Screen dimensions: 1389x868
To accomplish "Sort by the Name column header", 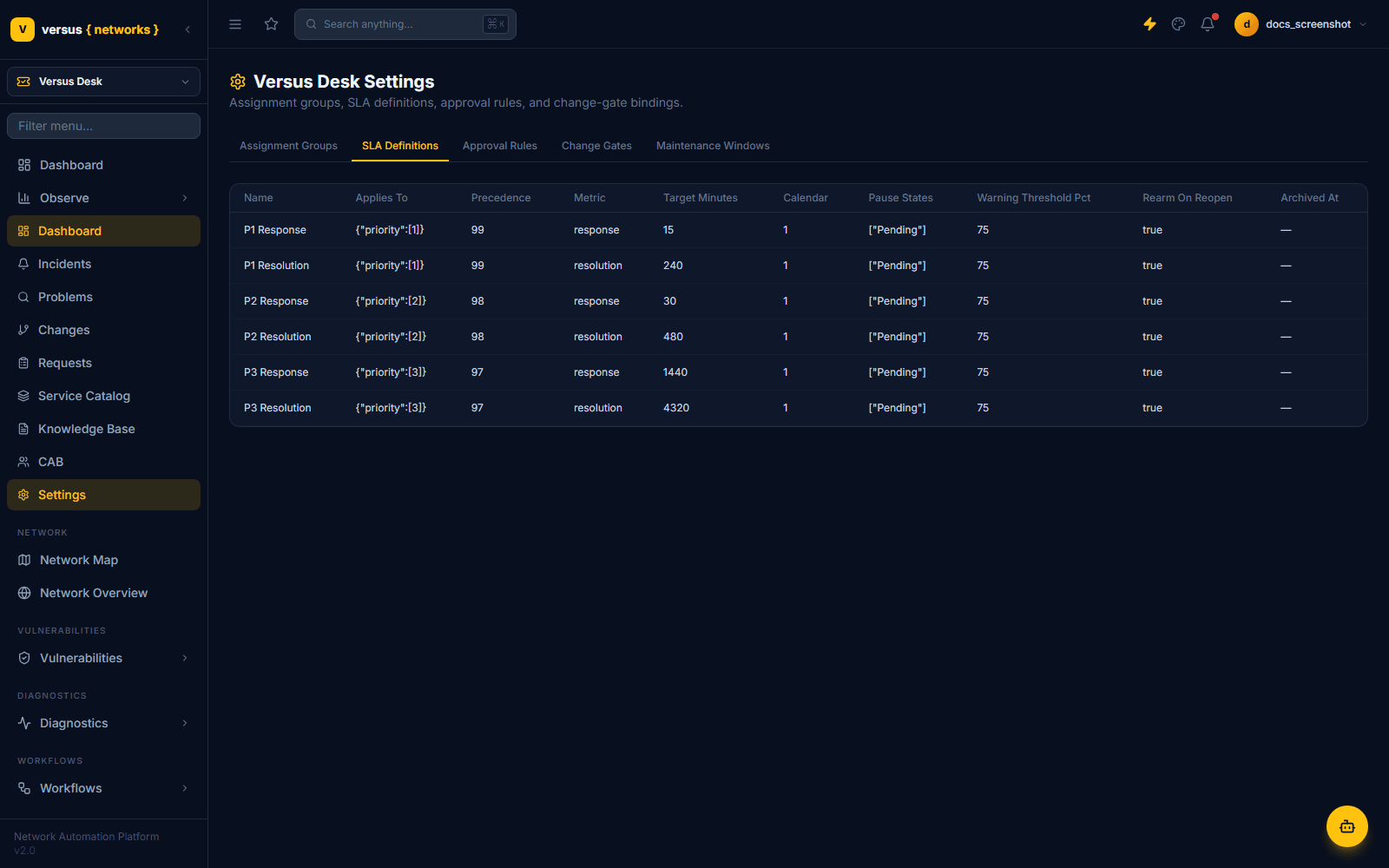I will pos(259,198).
